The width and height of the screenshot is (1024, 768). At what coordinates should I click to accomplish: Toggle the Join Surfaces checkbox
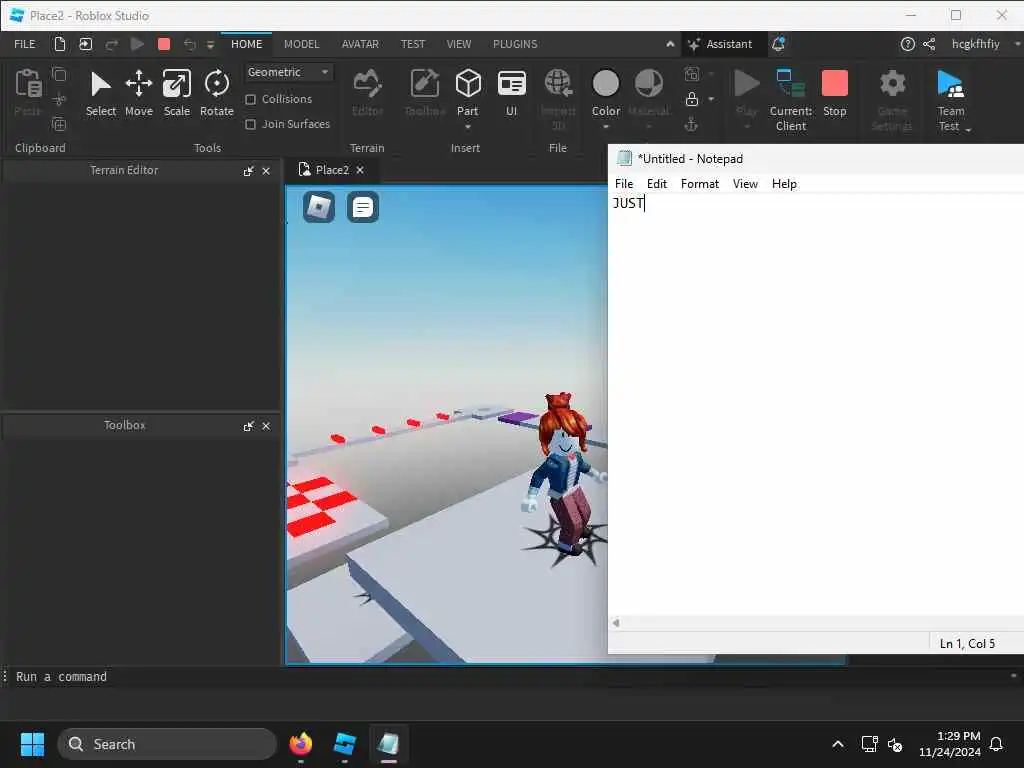[250, 124]
